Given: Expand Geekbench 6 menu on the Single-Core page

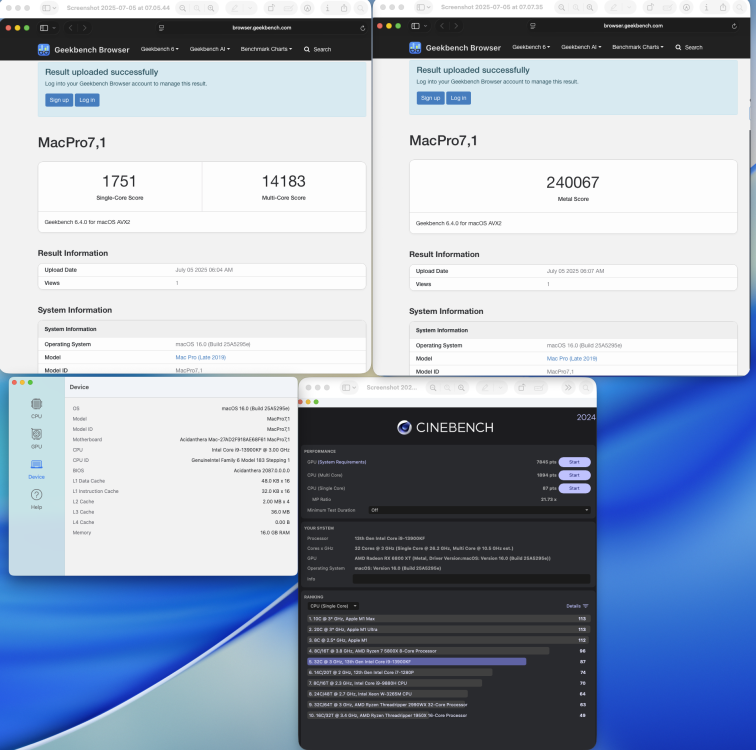Looking at the screenshot, I should point(160,49).
